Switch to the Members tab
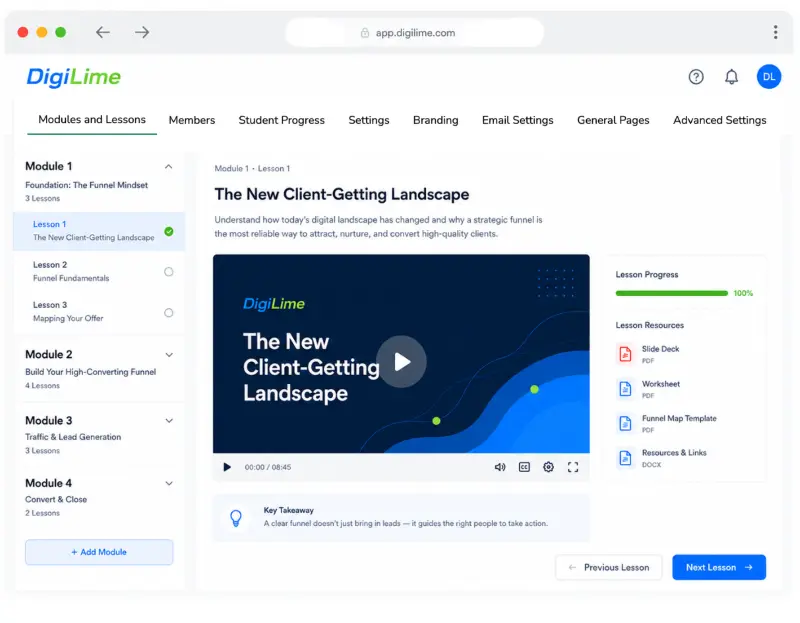 pos(192,120)
